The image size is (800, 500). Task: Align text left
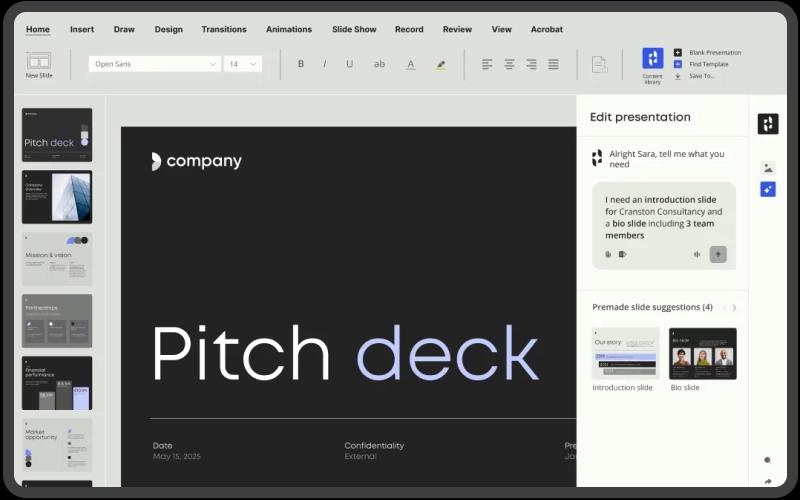[x=487, y=64]
